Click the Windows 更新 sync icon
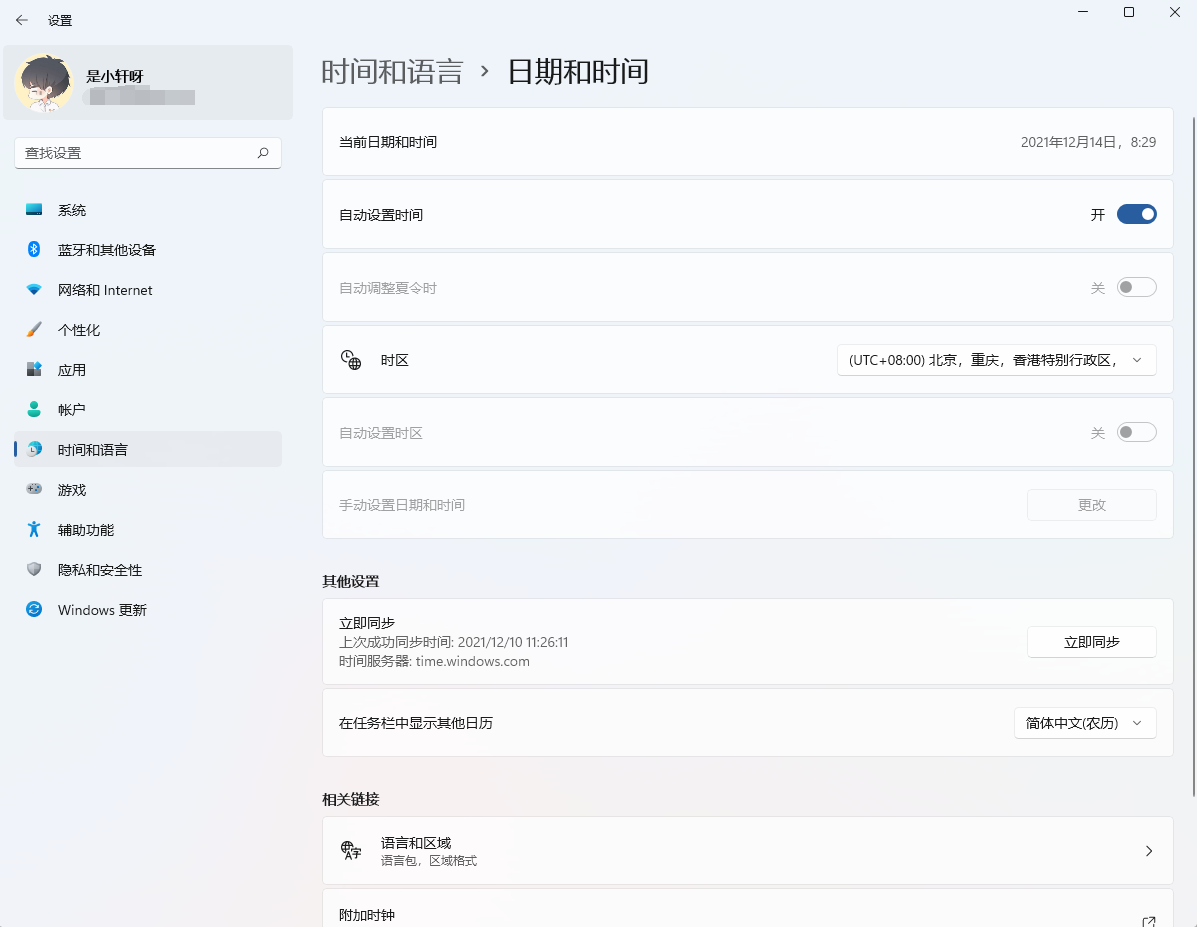Image resolution: width=1197 pixels, height=927 pixels. coord(34,609)
